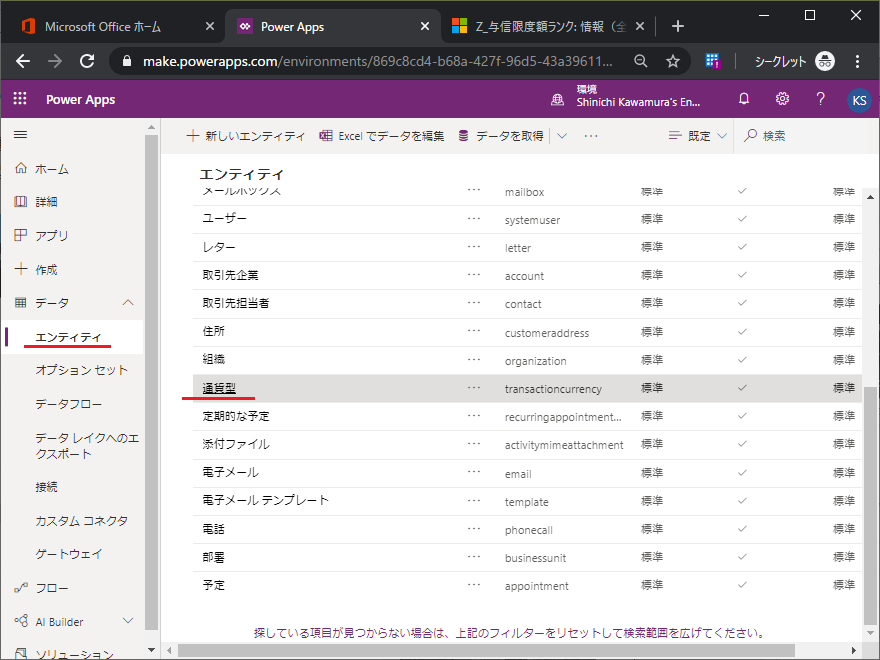Select 作成 in the left navigation
The width and height of the screenshot is (880, 660).
46,269
